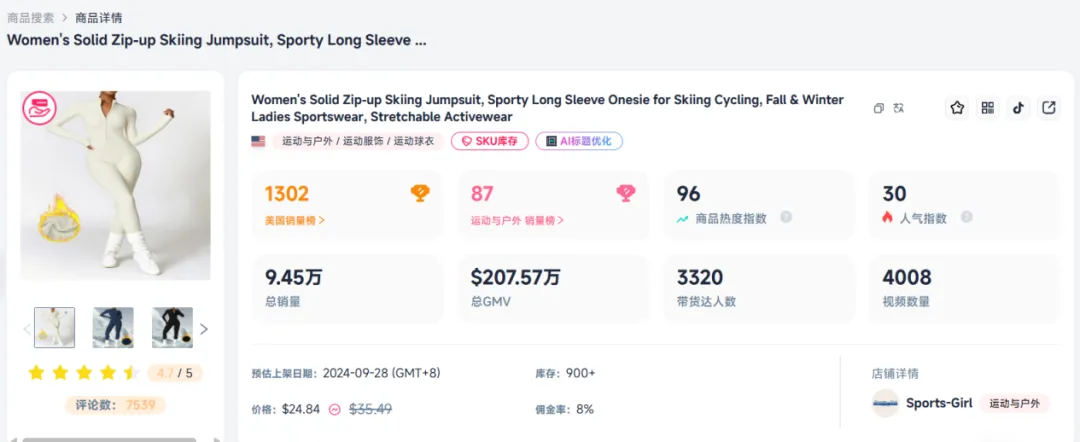This screenshot has height=442, width=1080.
Task: Open product via external link icon
Action: (x=1049, y=108)
